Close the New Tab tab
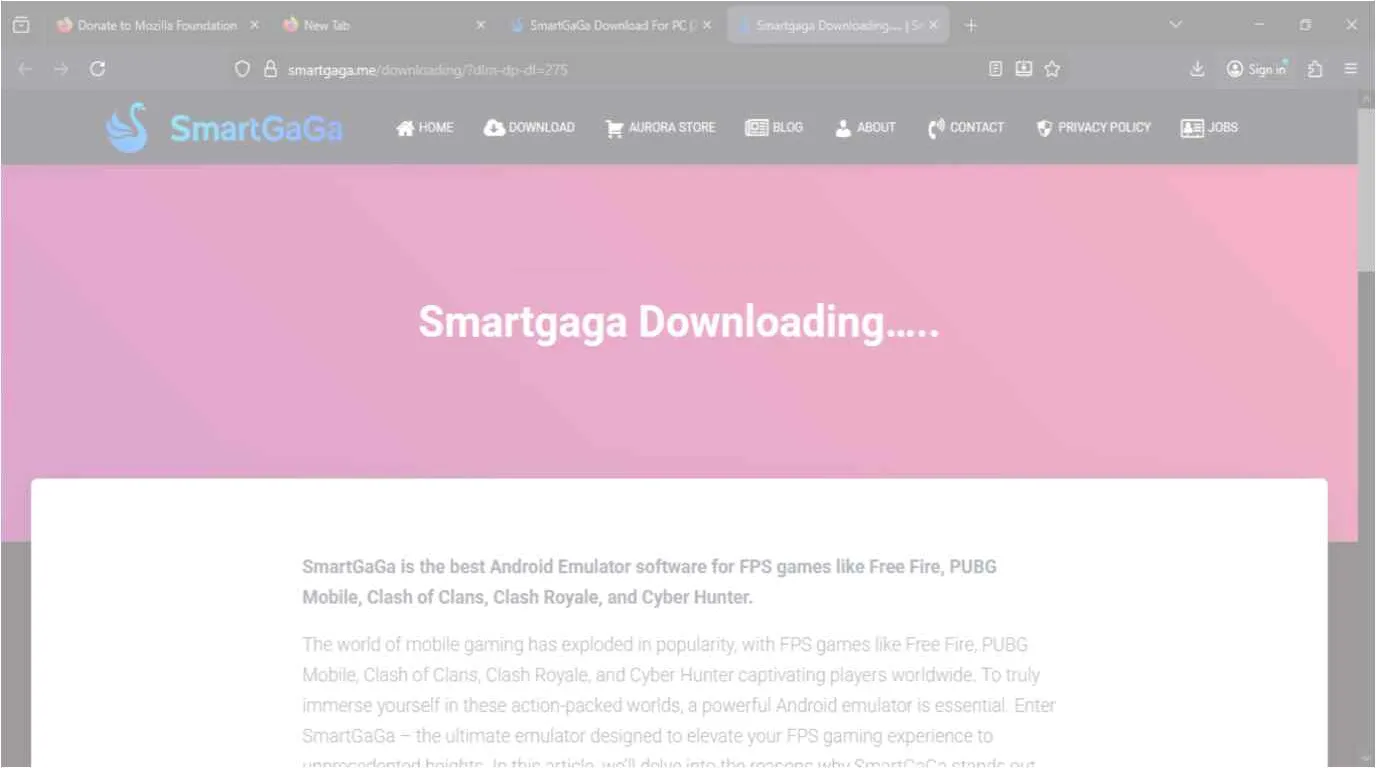This screenshot has height=768, width=1376. click(480, 26)
